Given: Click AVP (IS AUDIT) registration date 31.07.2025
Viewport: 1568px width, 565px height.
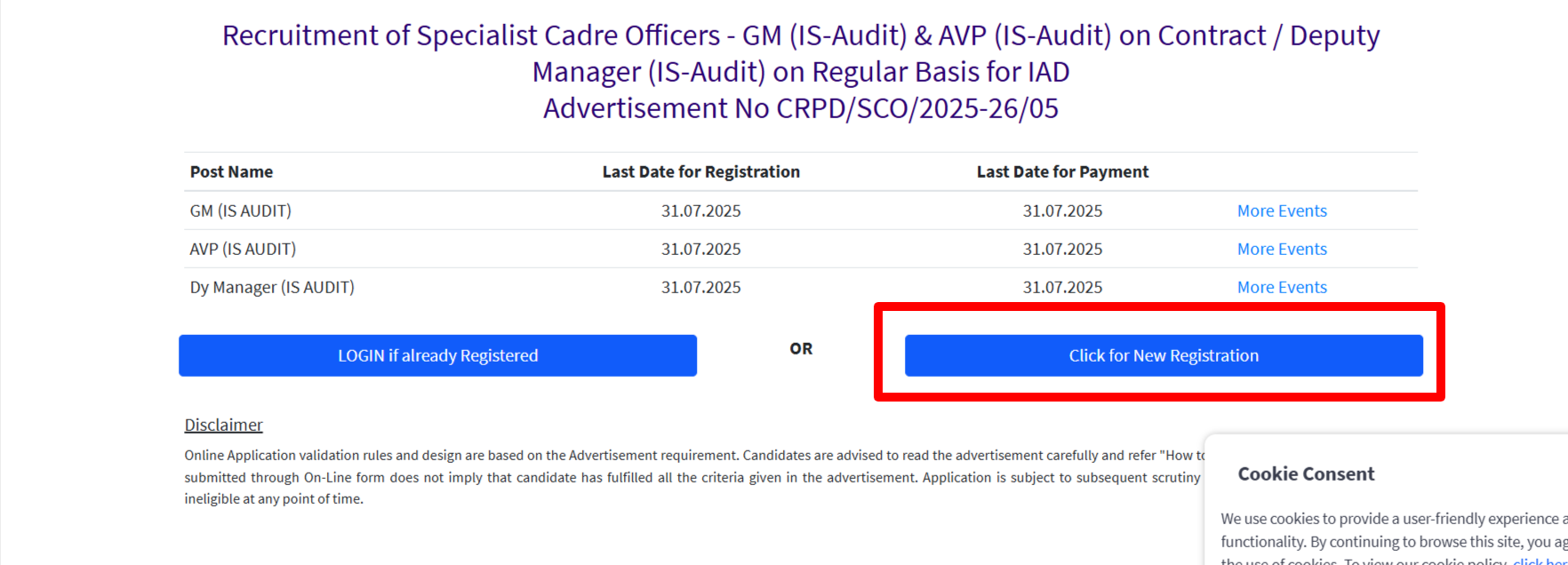Looking at the screenshot, I should (x=700, y=249).
